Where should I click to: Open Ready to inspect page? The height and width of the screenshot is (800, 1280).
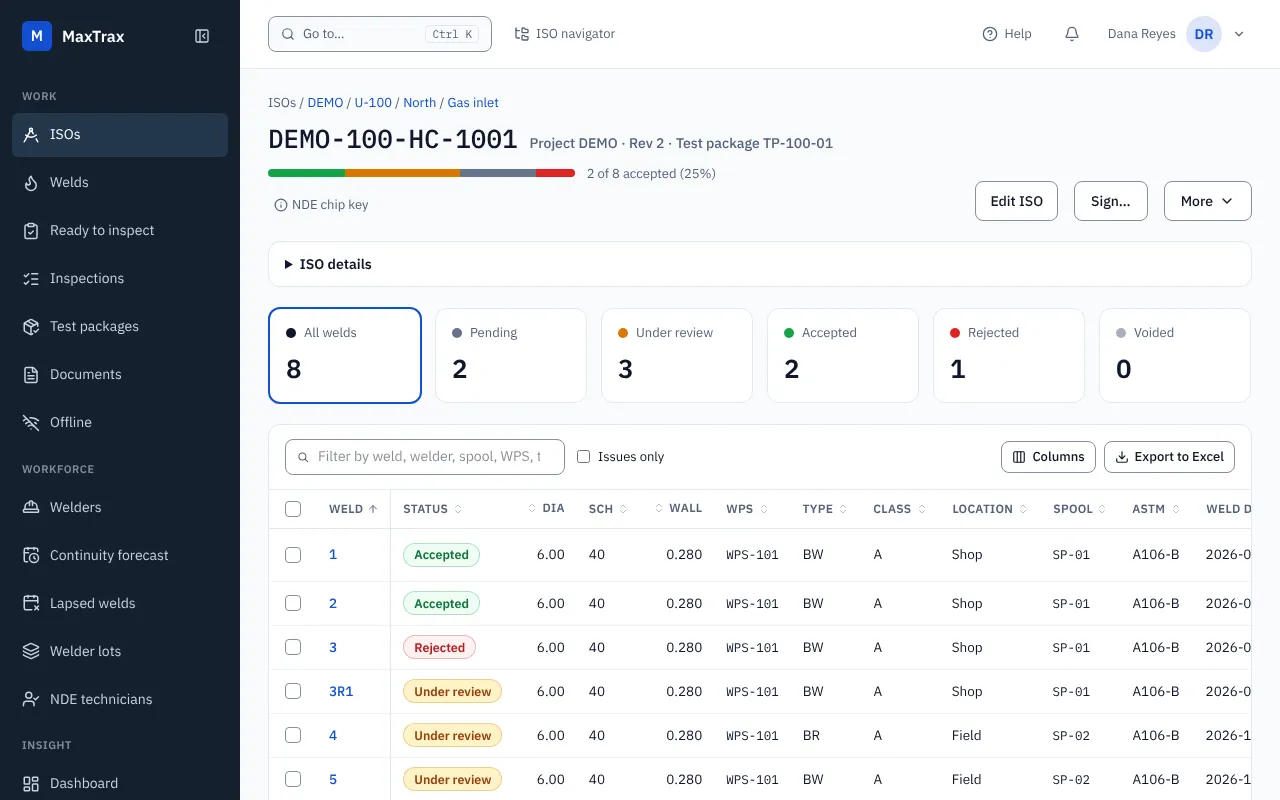pos(120,230)
